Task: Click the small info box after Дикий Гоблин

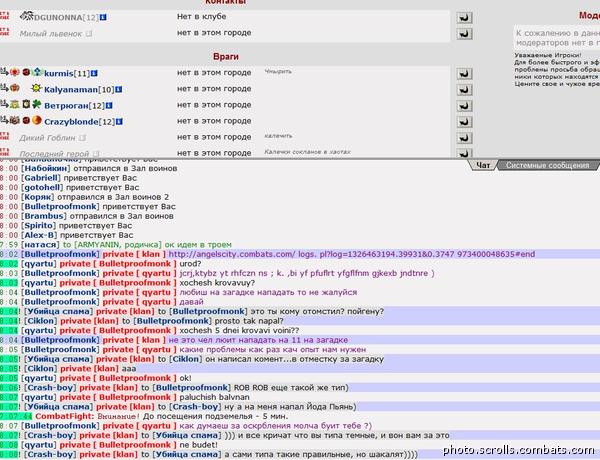Action: (82, 138)
